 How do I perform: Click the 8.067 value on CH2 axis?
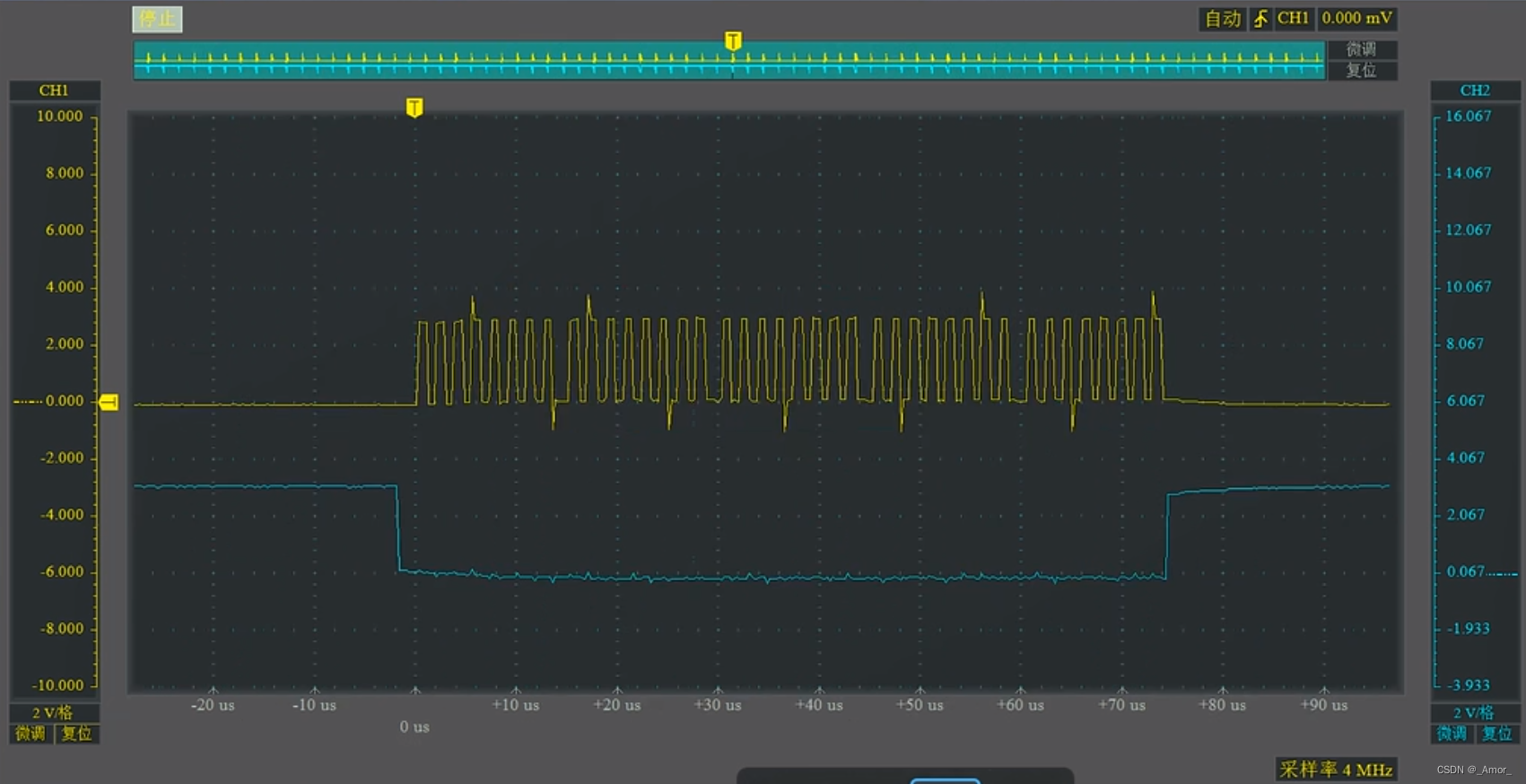tap(1465, 344)
